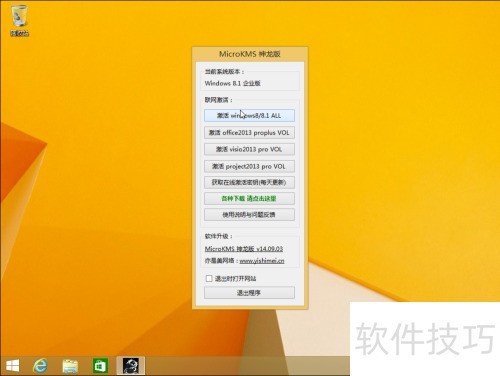
Task: Visit the www.yishimei.cn link
Action: tap(262, 261)
